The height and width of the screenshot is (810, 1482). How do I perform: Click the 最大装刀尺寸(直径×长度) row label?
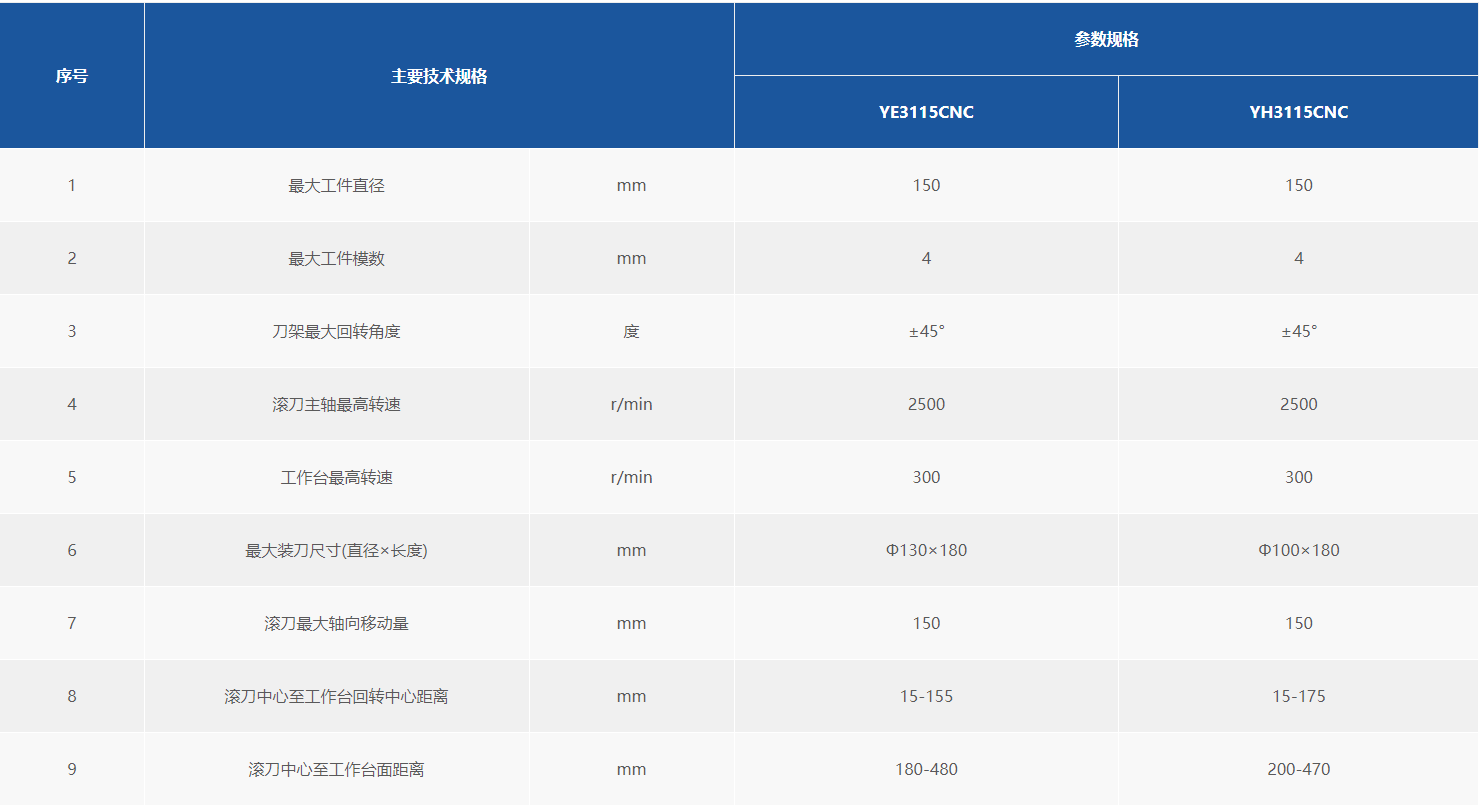coord(337,550)
